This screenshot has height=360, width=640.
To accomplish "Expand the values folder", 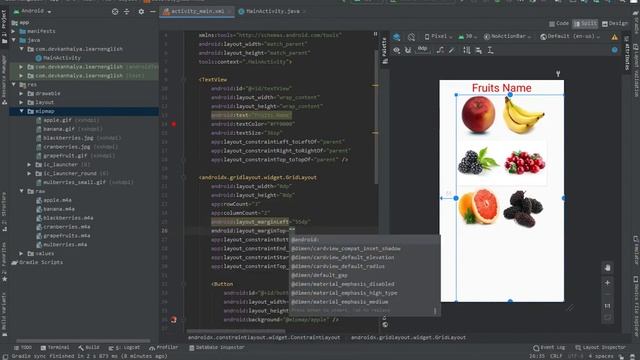I will click(x=22, y=253).
